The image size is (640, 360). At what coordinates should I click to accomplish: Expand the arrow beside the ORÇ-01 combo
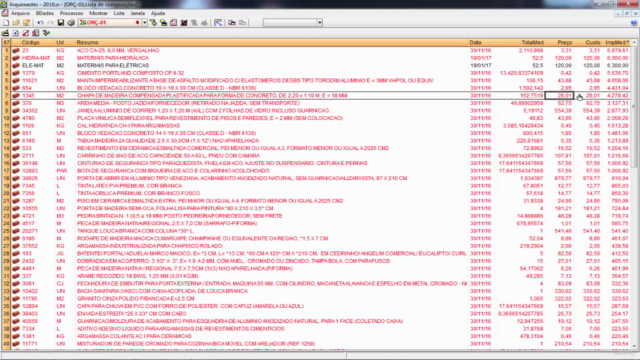tap(144, 23)
